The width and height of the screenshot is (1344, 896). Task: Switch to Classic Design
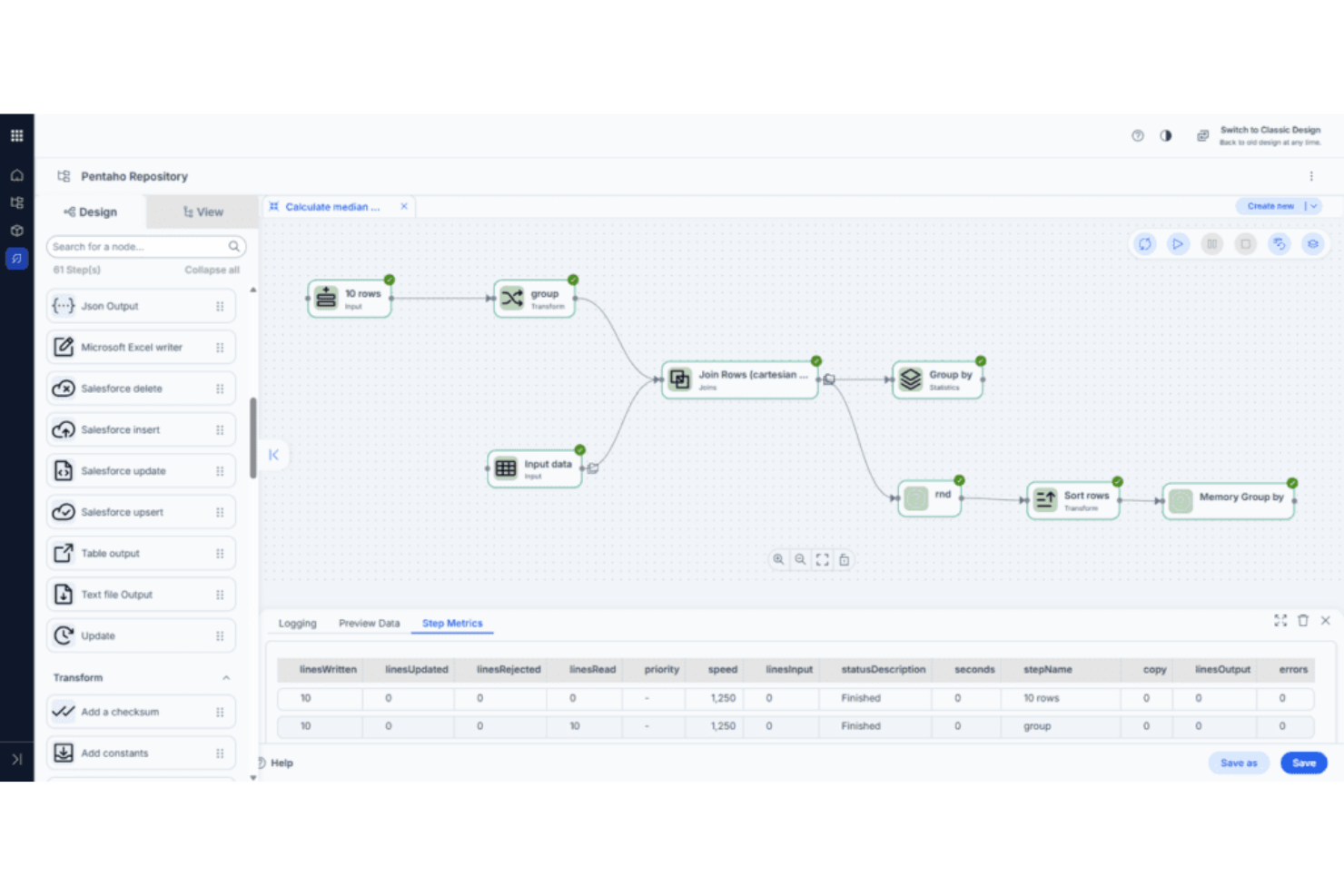pos(1270,130)
